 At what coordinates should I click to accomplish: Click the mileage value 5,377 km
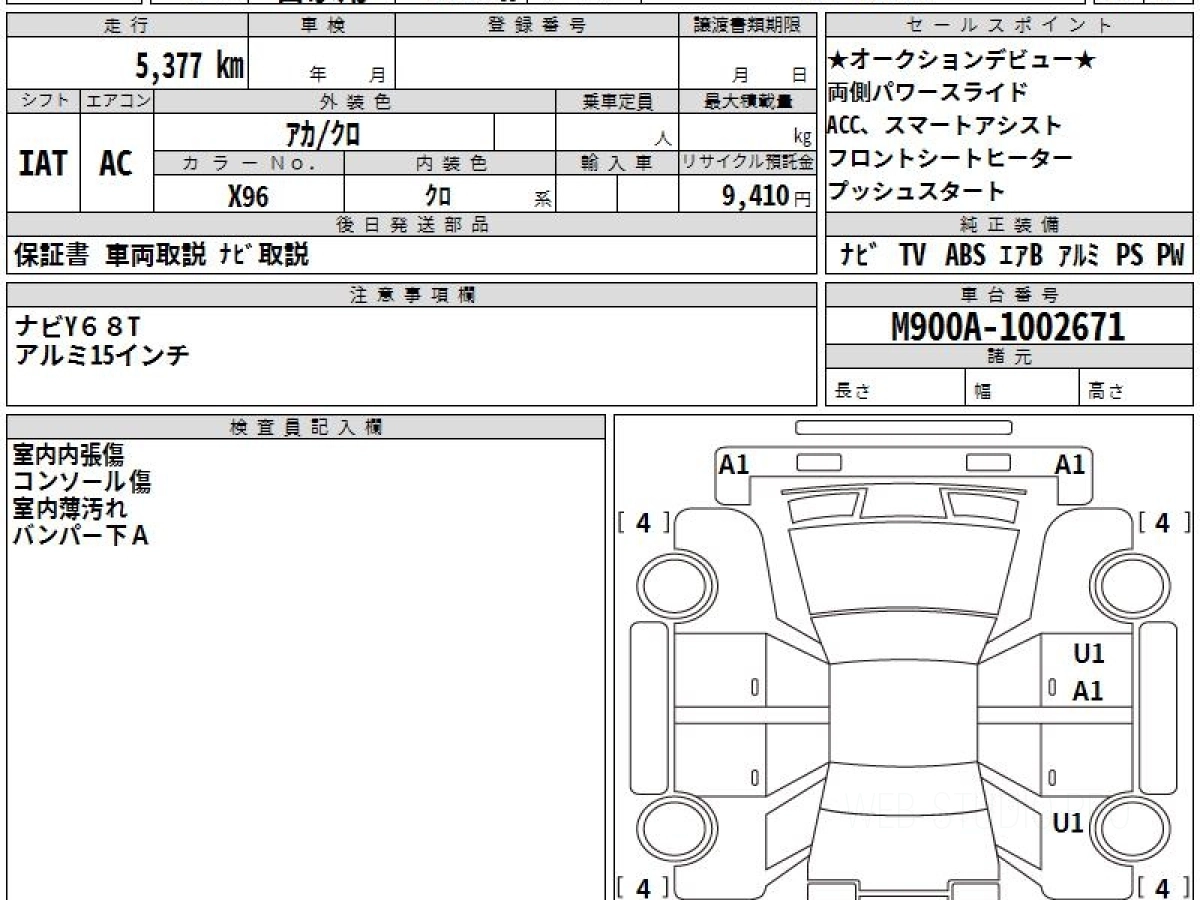[189, 67]
